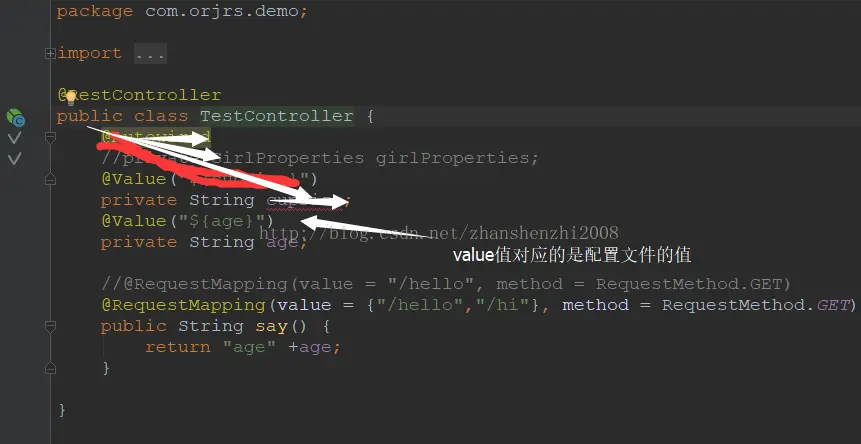Click the package name com.orjrs.demo
Image resolution: width=861 pixels, height=444 pixels.
222,12
